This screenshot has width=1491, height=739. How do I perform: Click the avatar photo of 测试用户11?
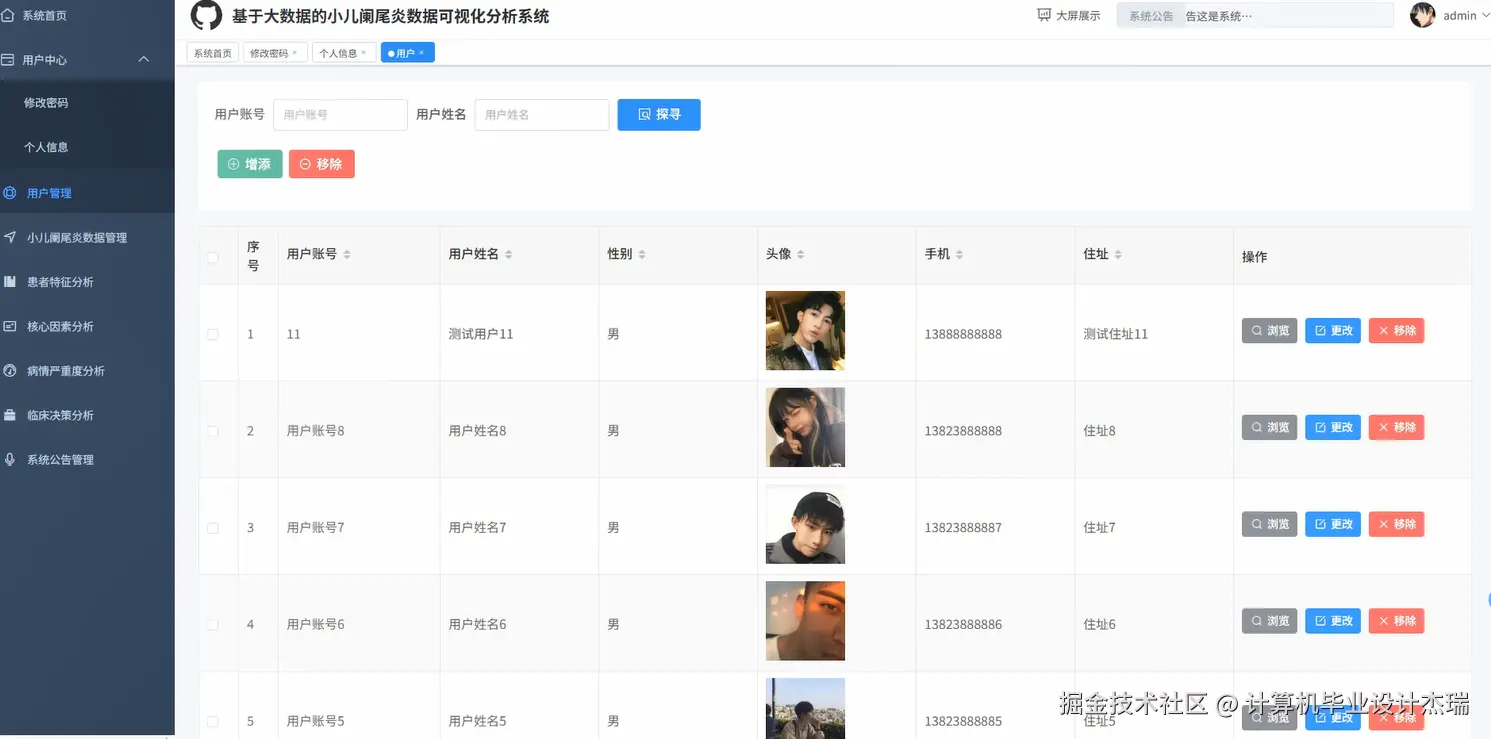tap(805, 331)
